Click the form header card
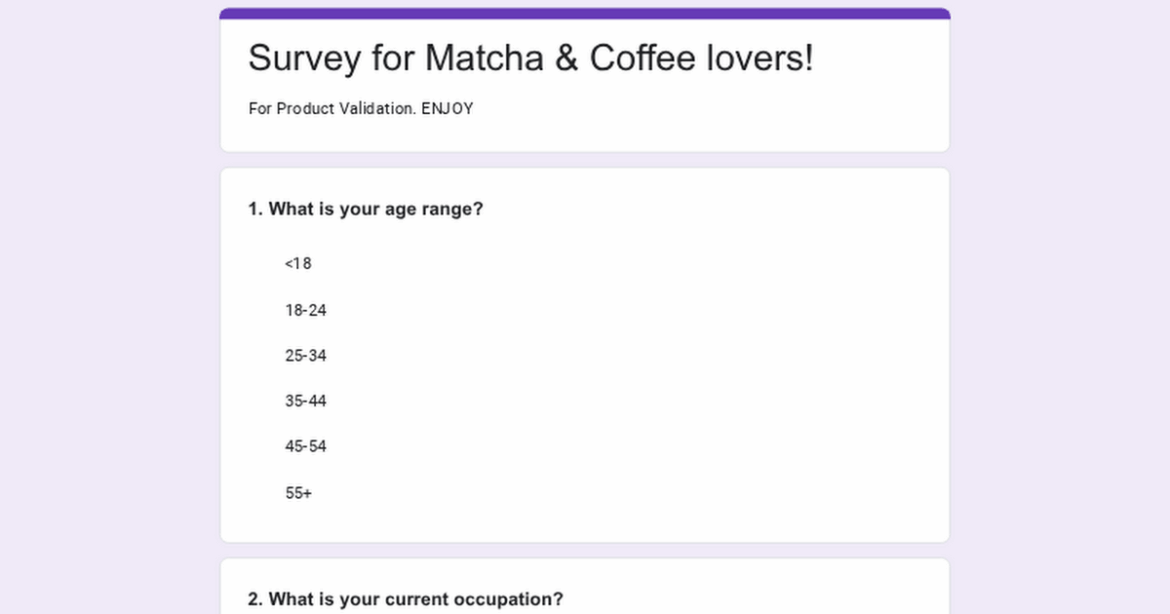 click(585, 82)
